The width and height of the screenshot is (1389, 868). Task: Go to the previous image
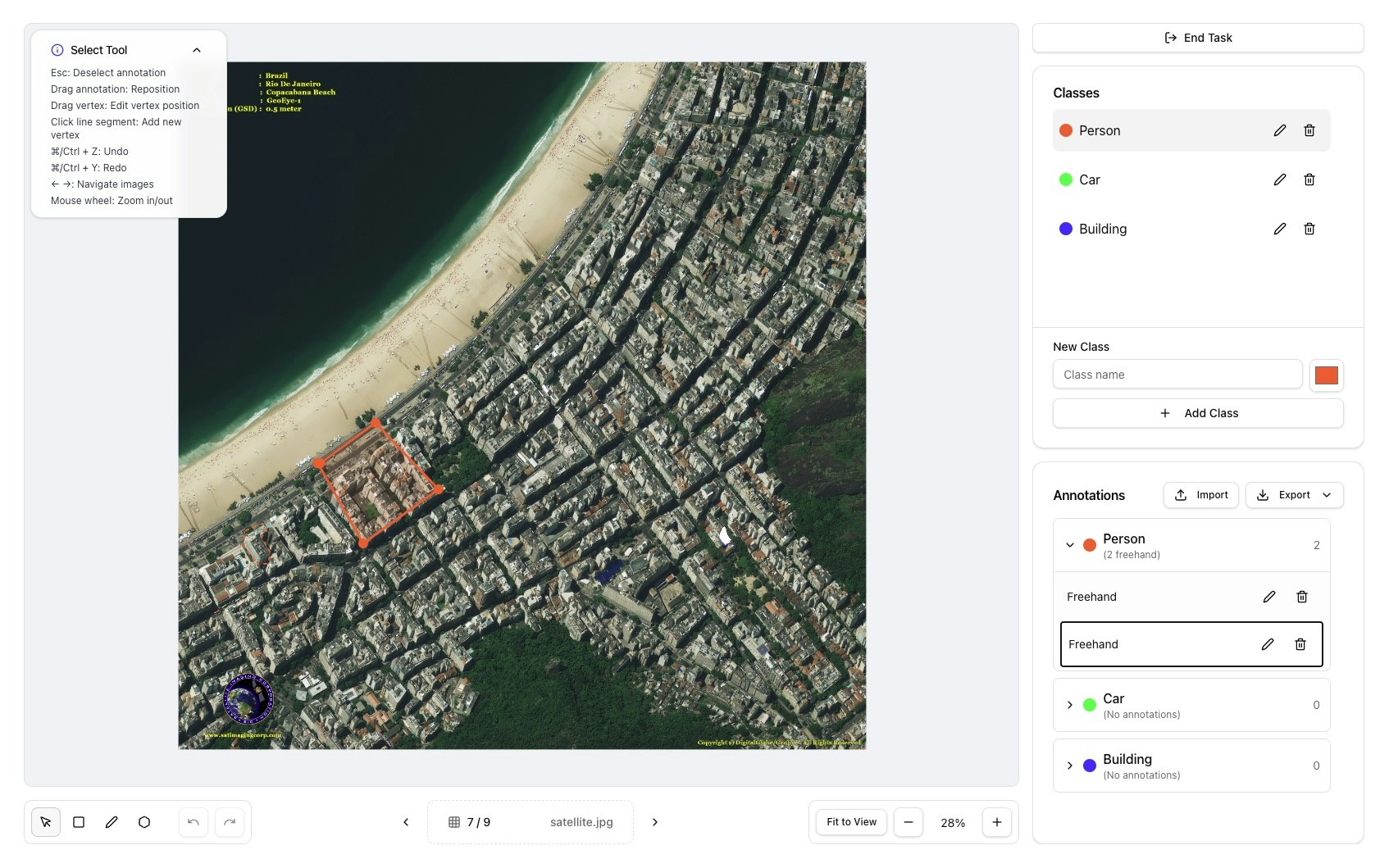406,822
